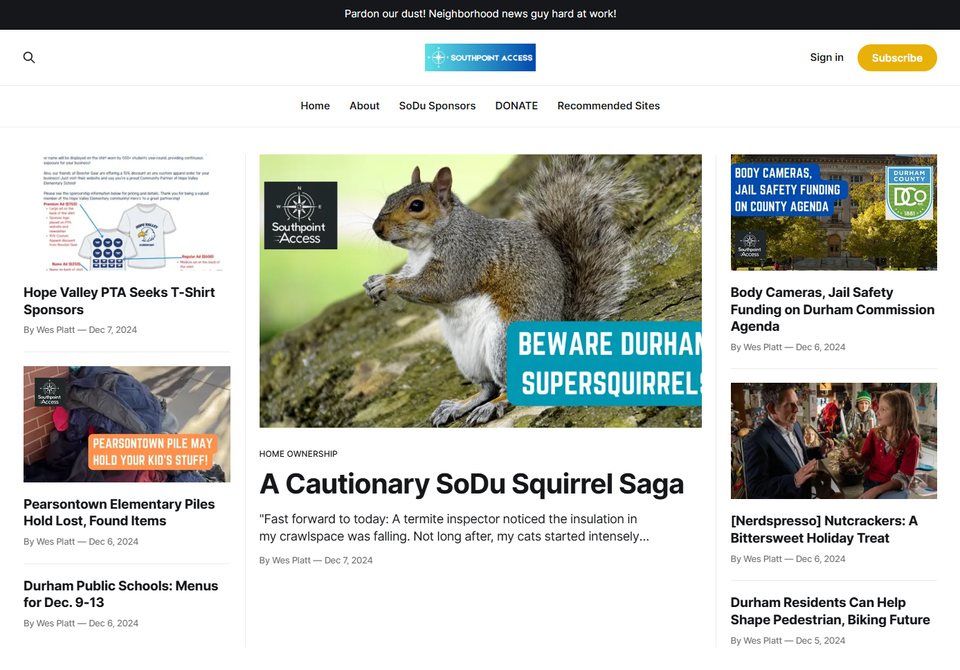
Task: Click the HOME OWNERSHIP category tag
Action: pyautogui.click(x=298, y=454)
